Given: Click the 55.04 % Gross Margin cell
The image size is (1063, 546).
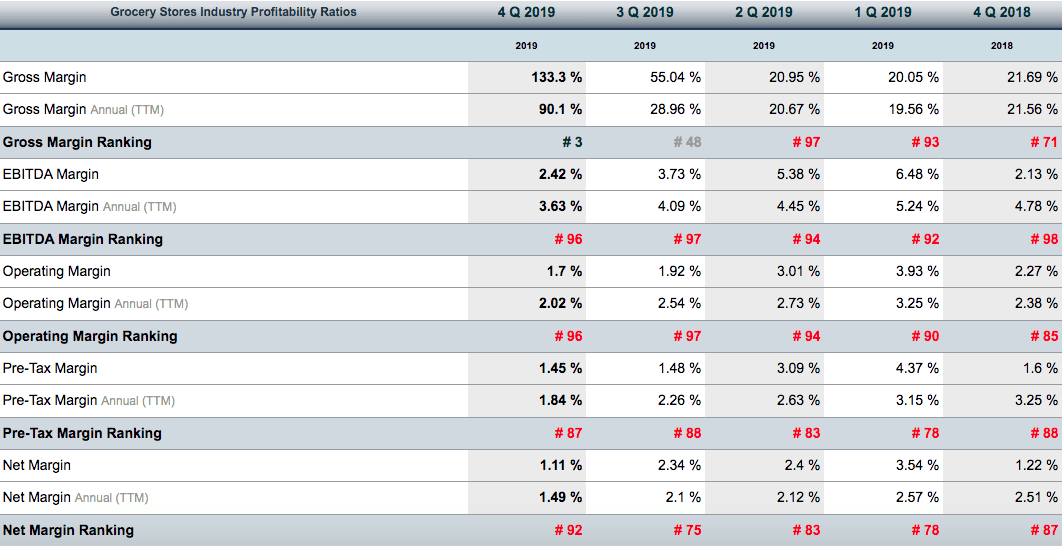Looking at the screenshot, I should pos(675,77).
